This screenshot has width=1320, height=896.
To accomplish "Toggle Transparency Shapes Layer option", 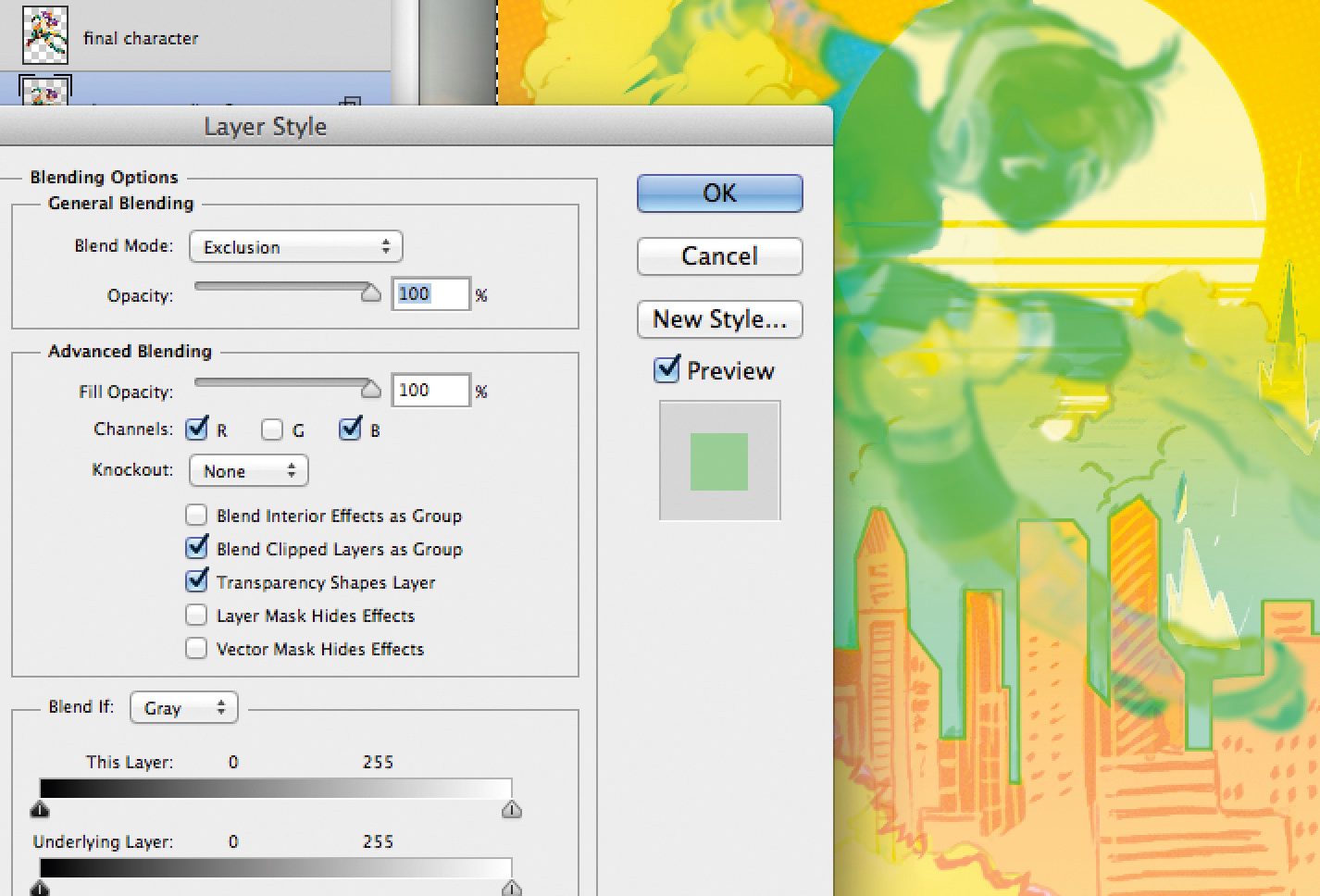I will [196, 581].
